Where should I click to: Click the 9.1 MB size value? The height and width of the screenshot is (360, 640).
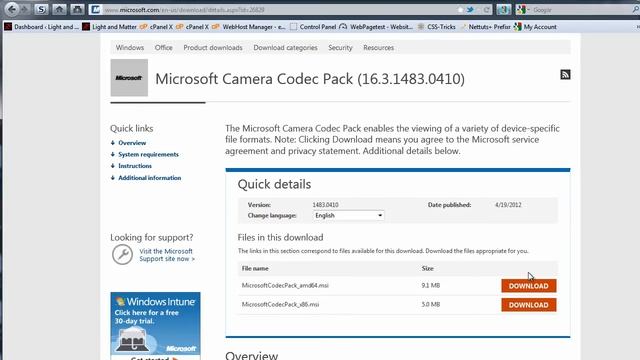click(x=431, y=285)
